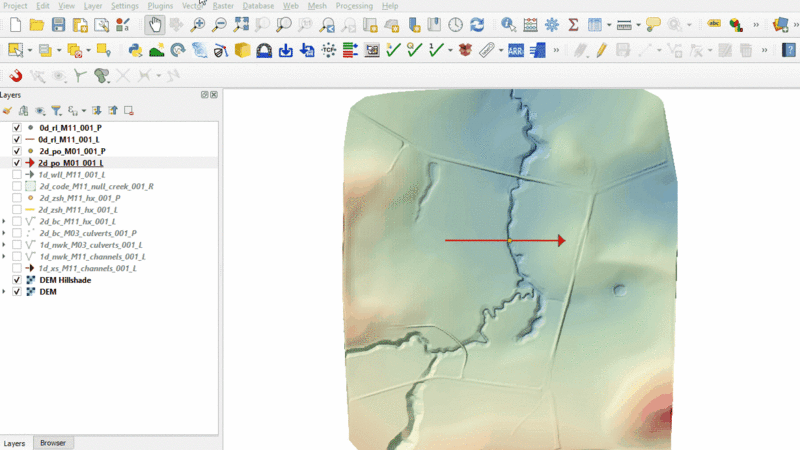Click the Zoom Full extent icon
The width and height of the screenshot is (800, 450).
pos(241,24)
